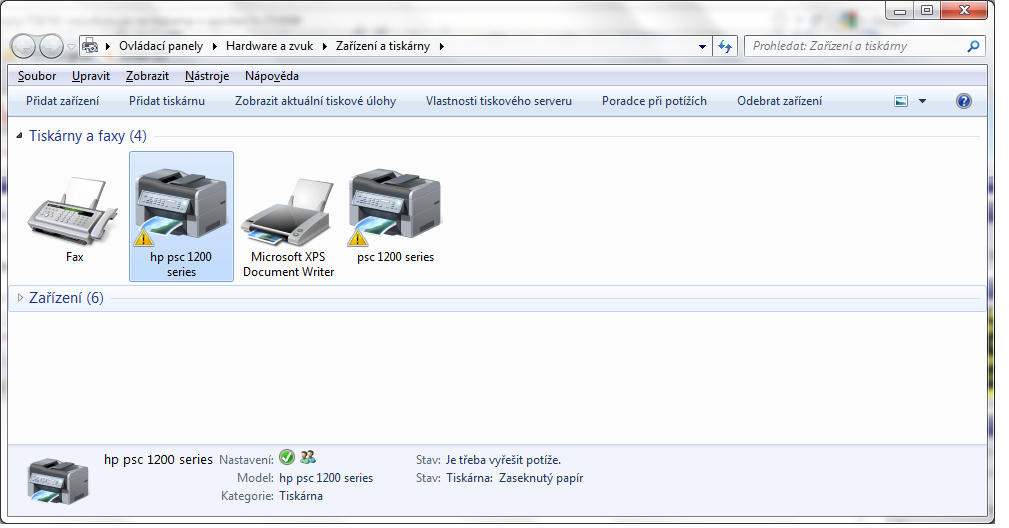Screen dimensions: 1009x528
Task: Collapse the Tiskárny a faxy group
Action: tap(19, 136)
